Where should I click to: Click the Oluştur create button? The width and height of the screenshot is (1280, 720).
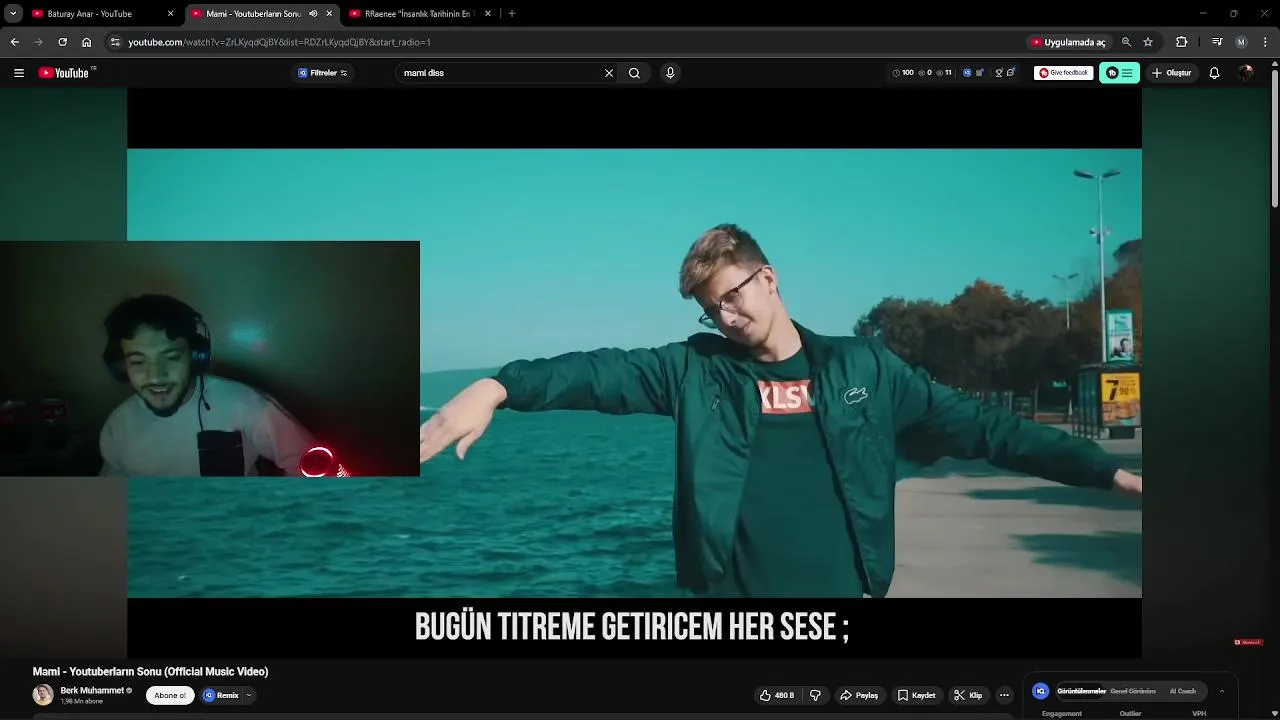[x=1172, y=73]
